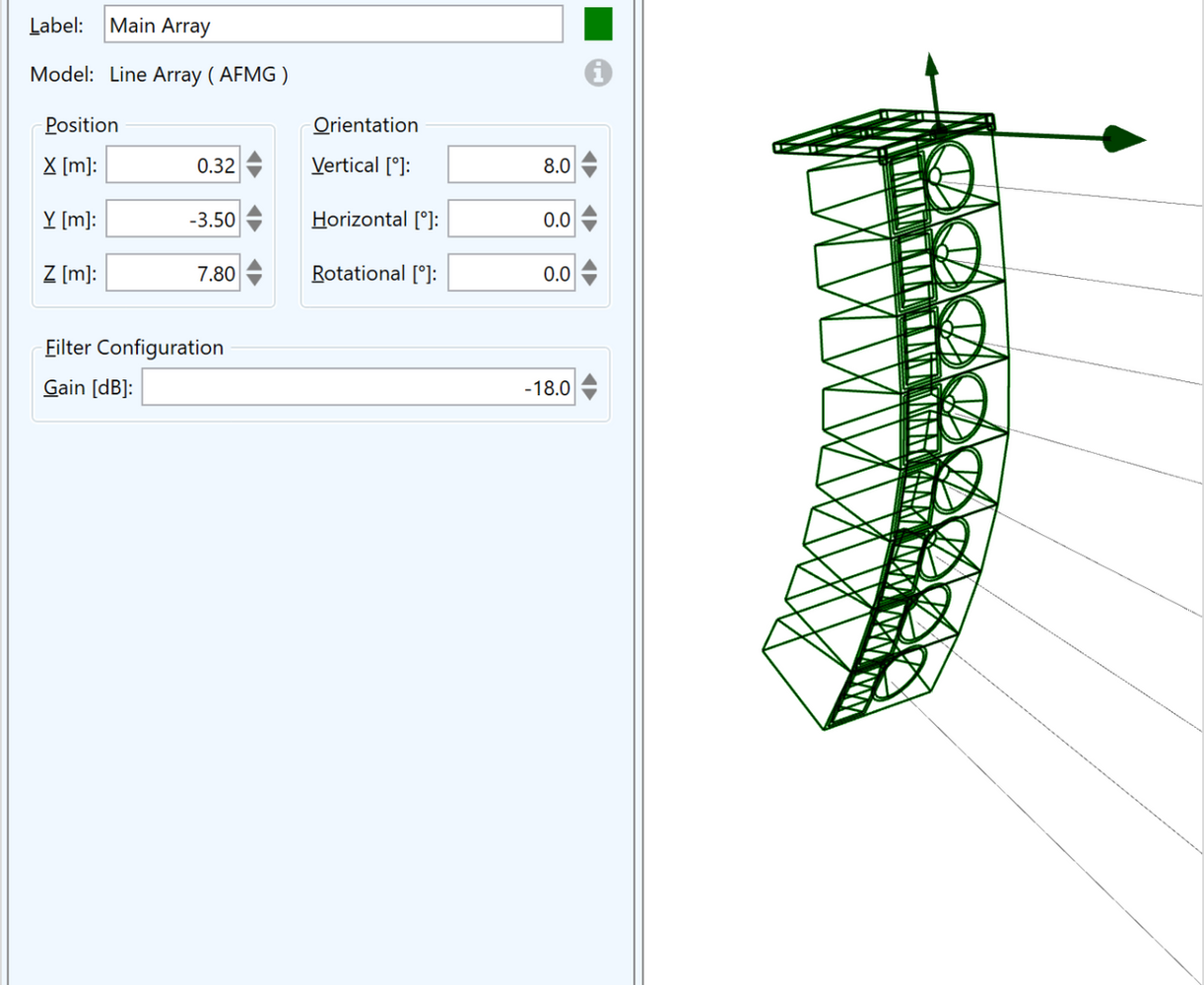Select the X [m] position input field
The height and width of the screenshot is (985, 1204).
pos(173,165)
